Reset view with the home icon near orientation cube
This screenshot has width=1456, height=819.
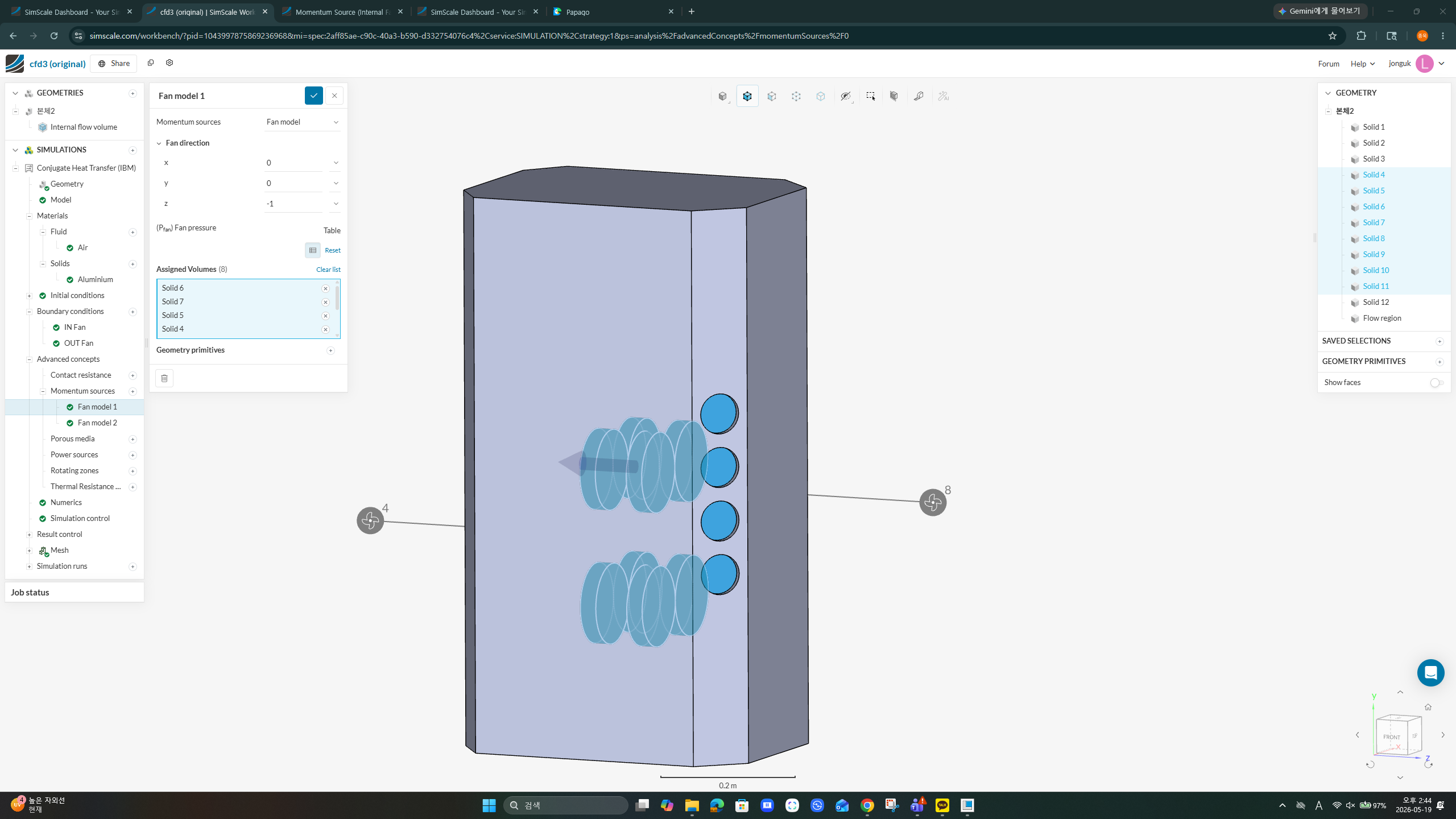coord(1428,707)
